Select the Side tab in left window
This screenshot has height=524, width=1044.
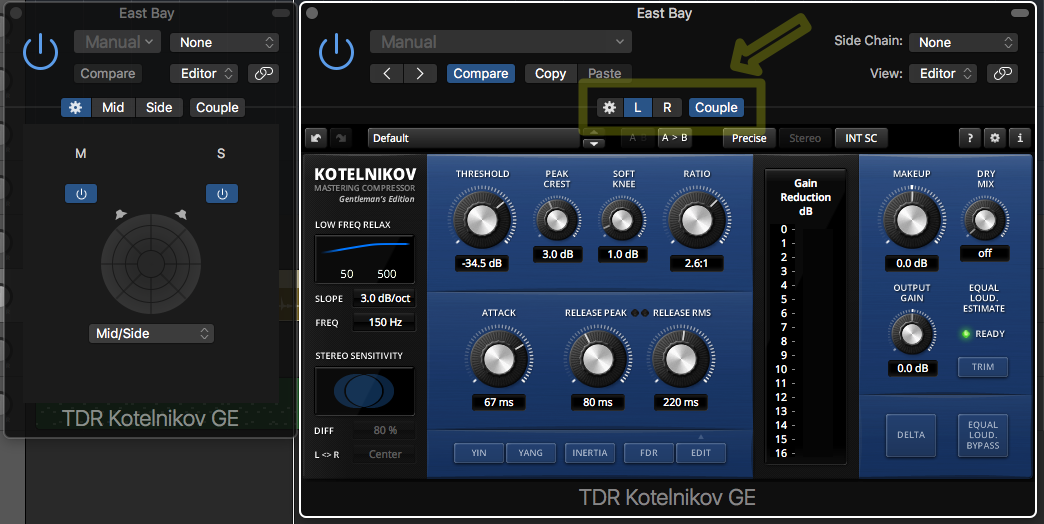click(x=159, y=107)
